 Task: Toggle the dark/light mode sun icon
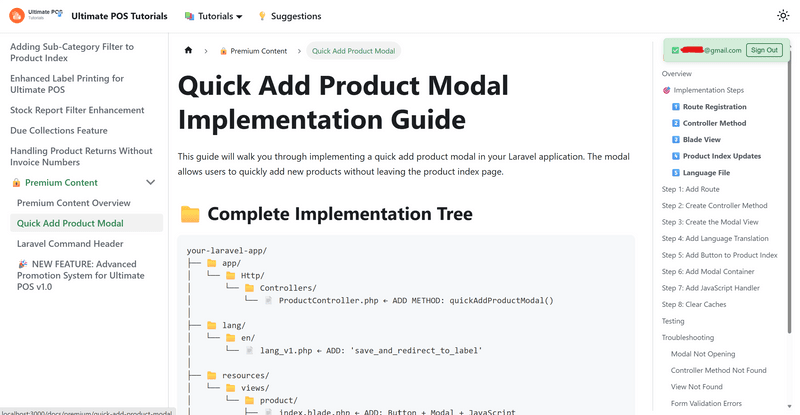[x=782, y=16]
